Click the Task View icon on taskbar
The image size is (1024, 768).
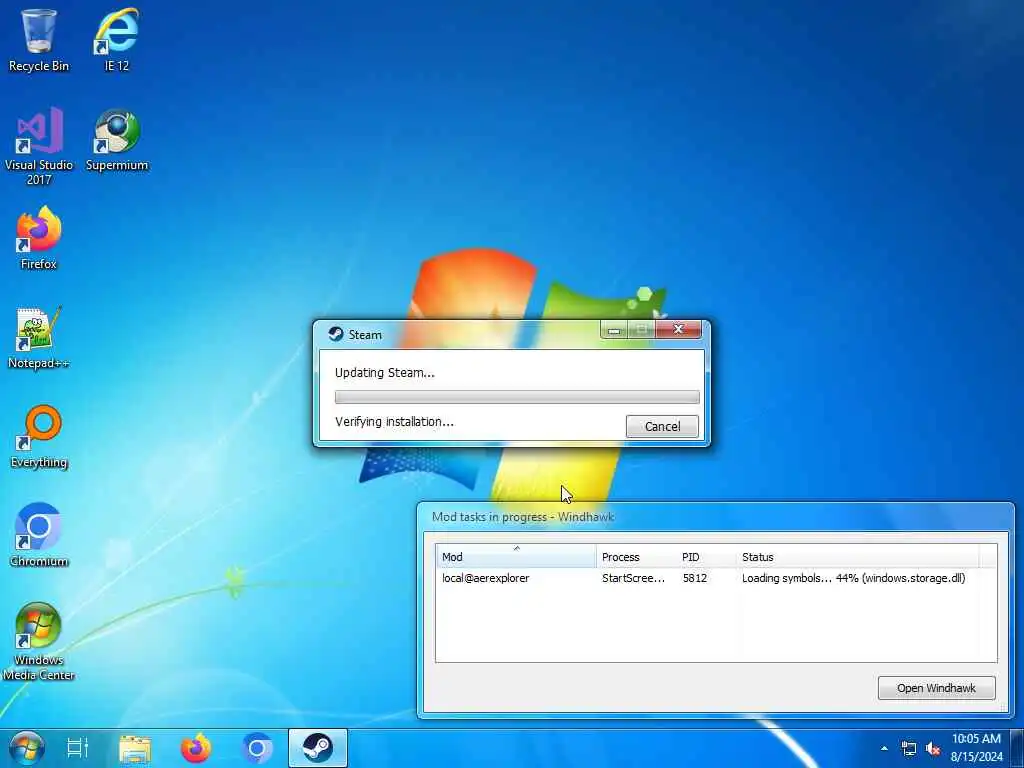pyautogui.click(x=78, y=748)
